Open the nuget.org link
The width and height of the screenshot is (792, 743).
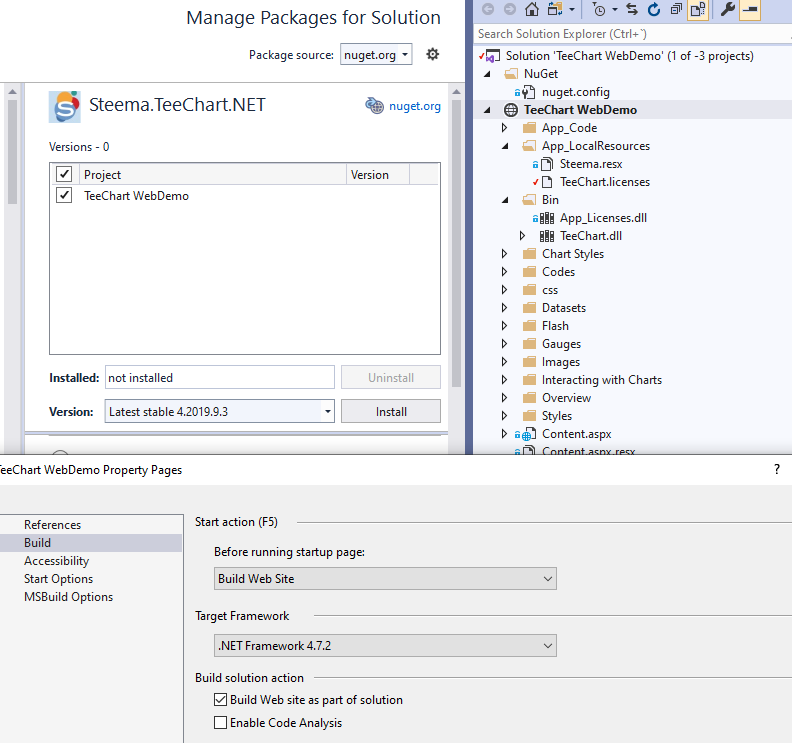(415, 106)
